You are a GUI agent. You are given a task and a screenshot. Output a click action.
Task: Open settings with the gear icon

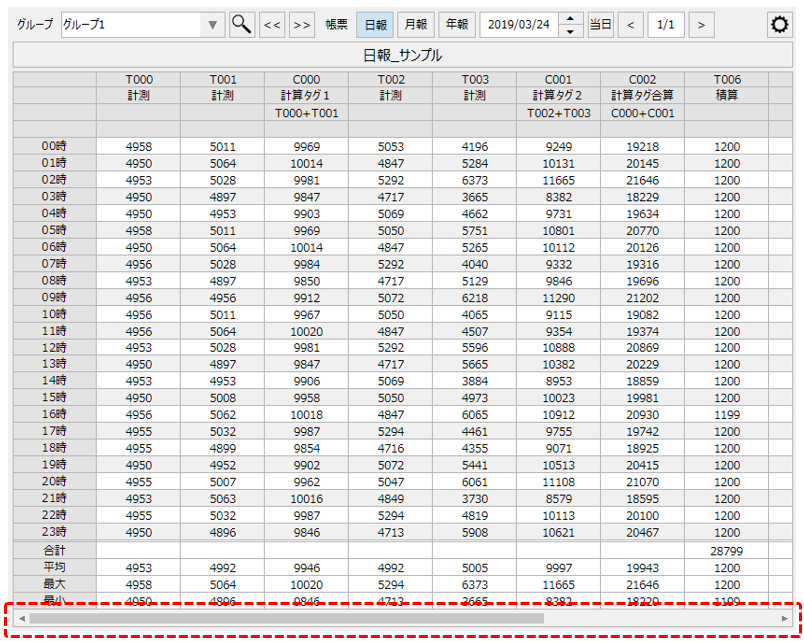pos(778,25)
